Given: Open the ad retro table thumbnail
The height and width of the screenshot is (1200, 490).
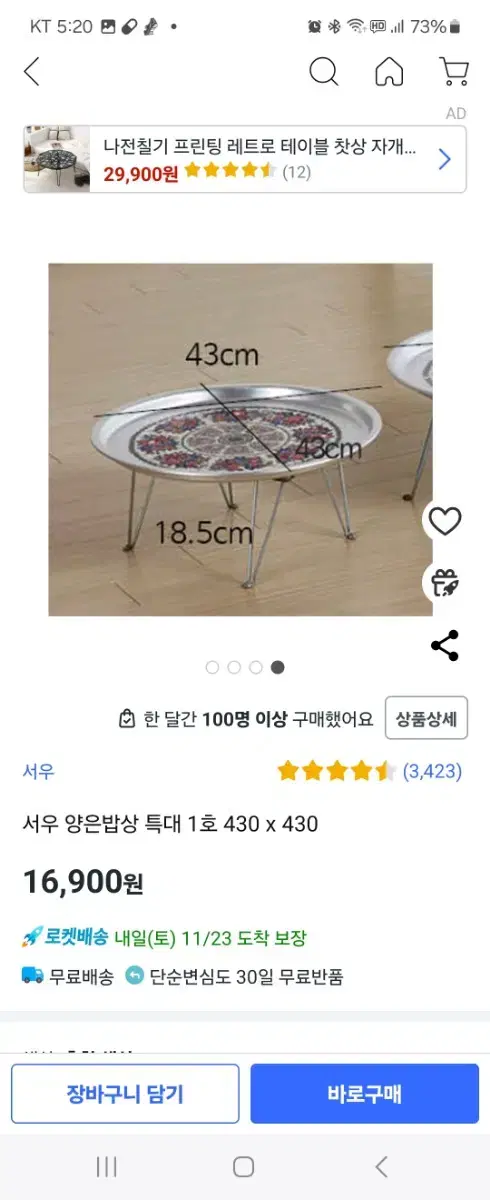Looking at the screenshot, I should click(57, 159).
